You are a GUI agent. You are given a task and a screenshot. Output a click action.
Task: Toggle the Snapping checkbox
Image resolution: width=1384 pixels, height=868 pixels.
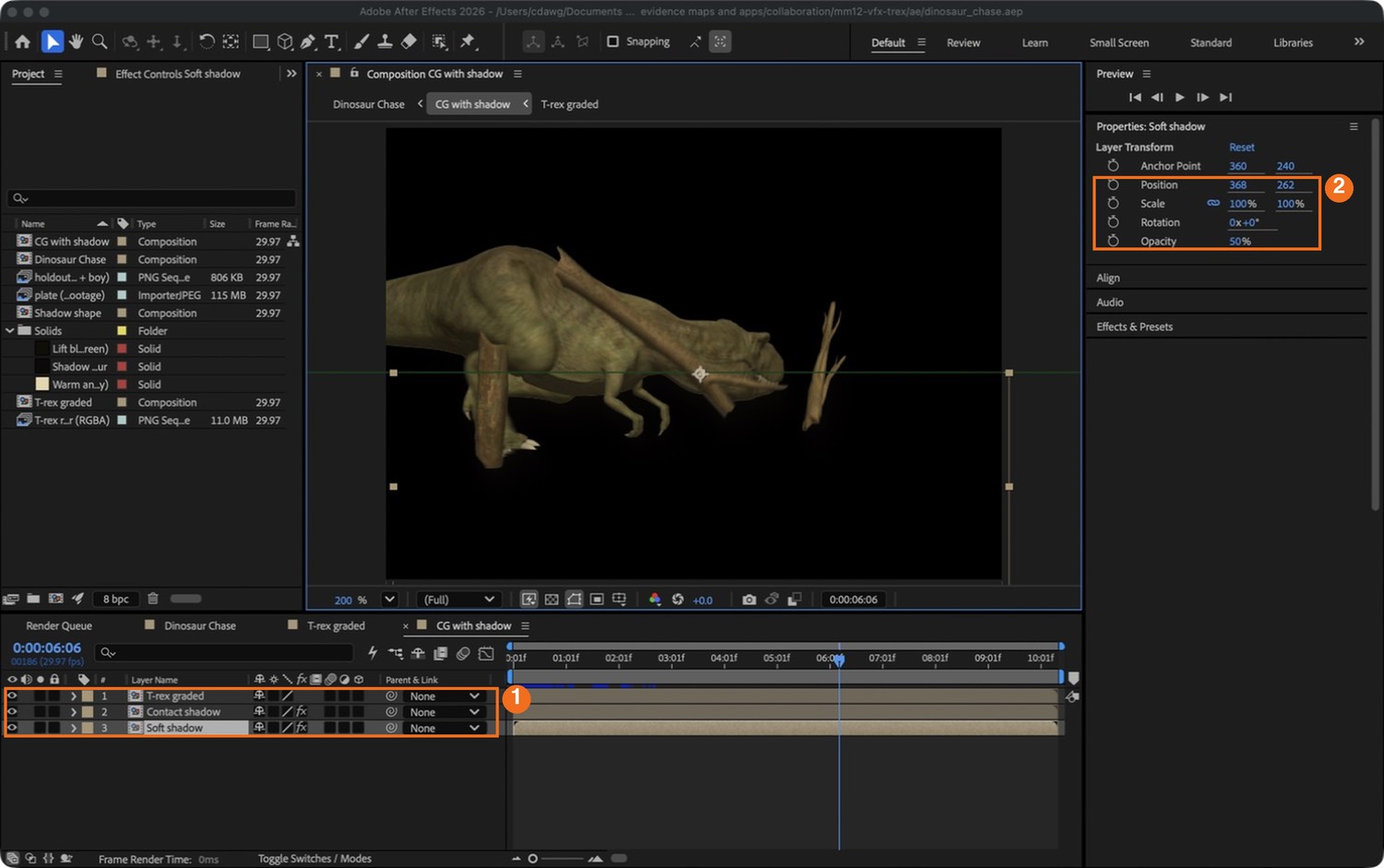coord(613,42)
